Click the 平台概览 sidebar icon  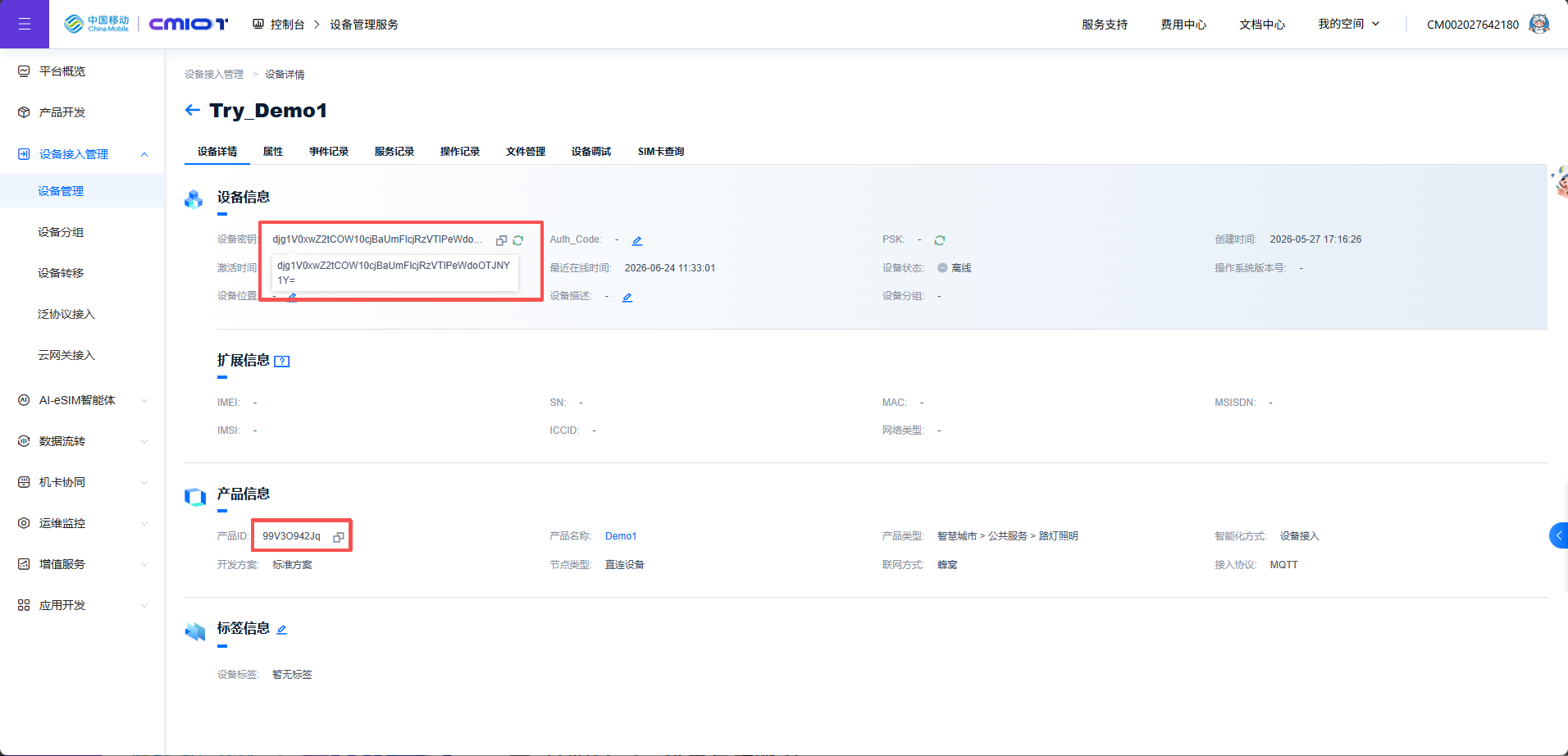click(x=24, y=71)
